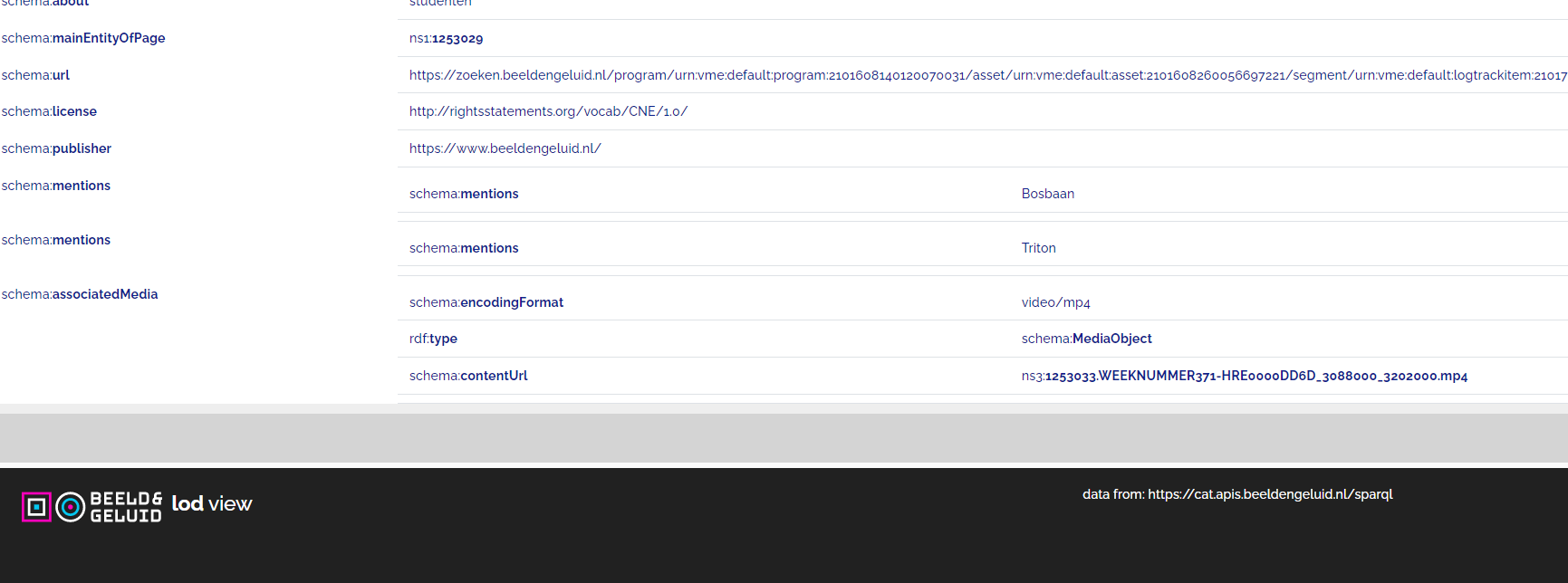Click the Beeld & Geluid logo icon
Image resolution: width=1568 pixels, height=583 pixels.
[x=91, y=507]
